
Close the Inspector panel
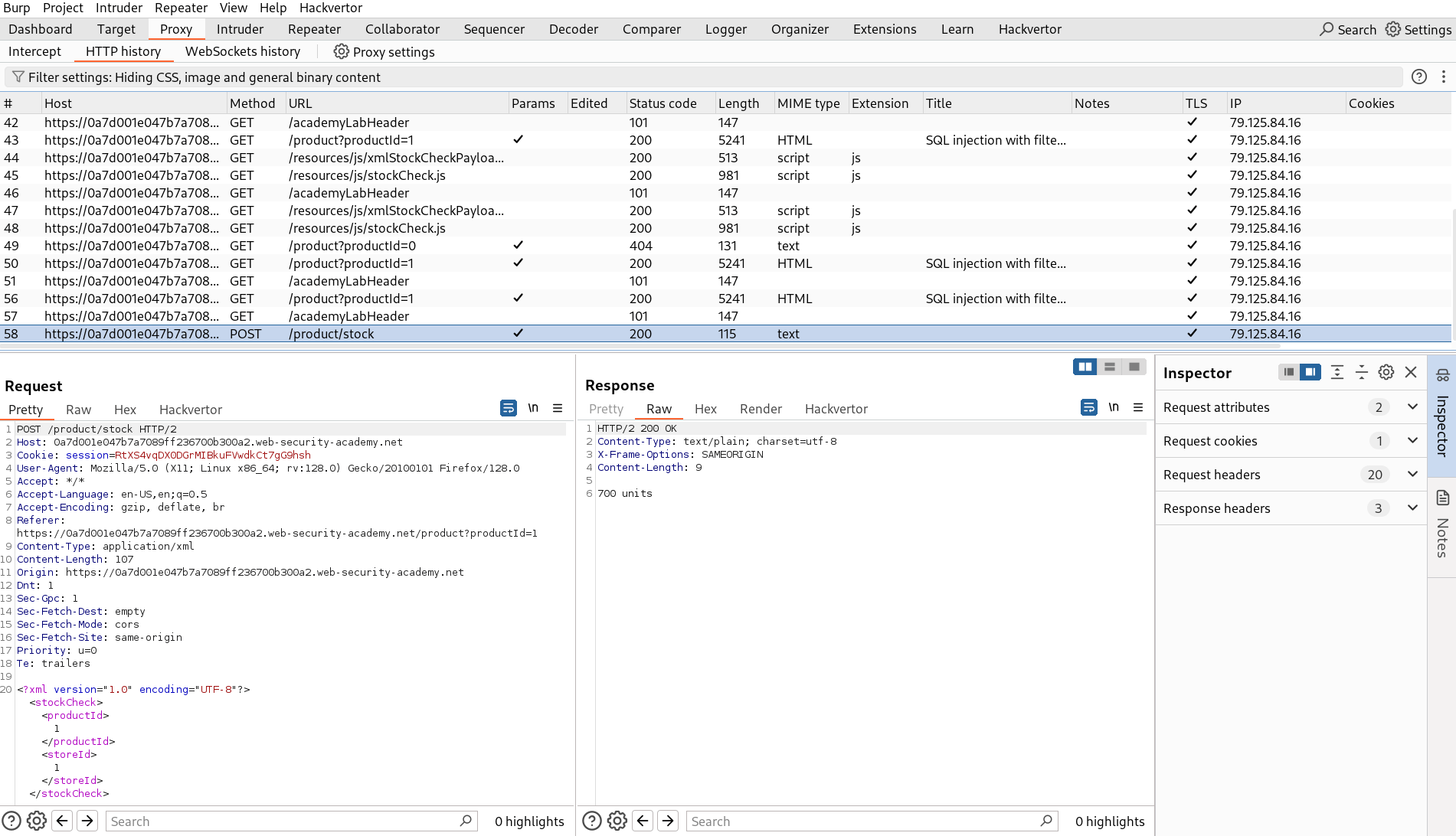point(1411,372)
